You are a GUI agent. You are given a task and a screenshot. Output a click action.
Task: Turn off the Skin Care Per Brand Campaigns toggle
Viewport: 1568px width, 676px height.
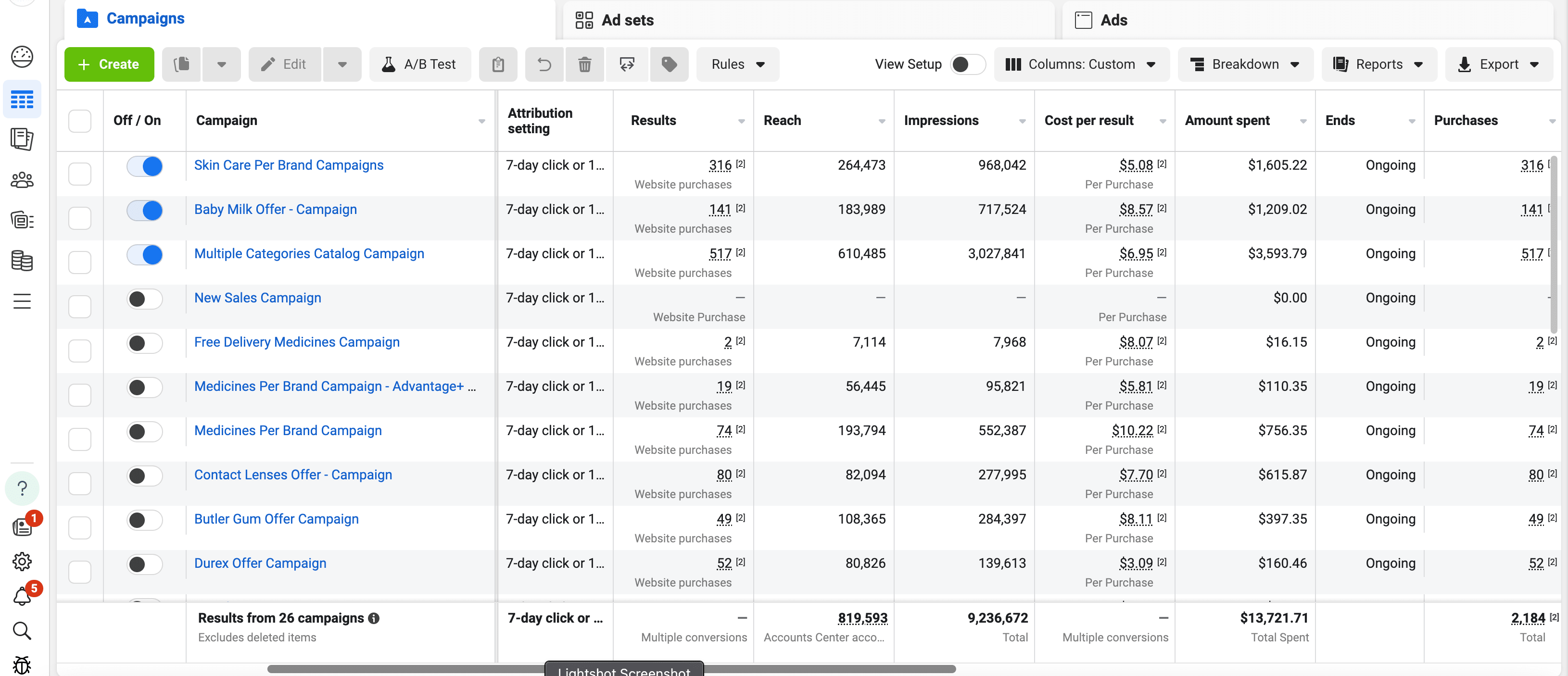pyautogui.click(x=144, y=165)
